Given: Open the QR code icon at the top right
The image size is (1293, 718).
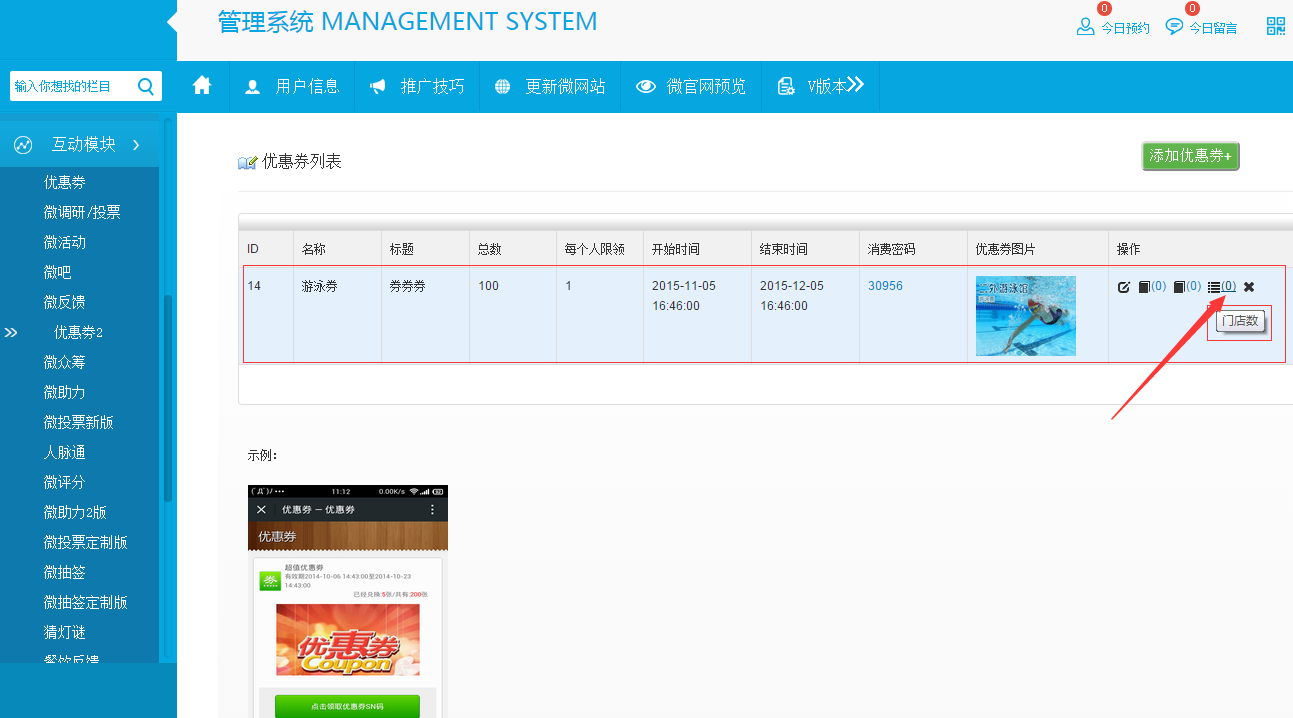Looking at the screenshot, I should point(1275,27).
